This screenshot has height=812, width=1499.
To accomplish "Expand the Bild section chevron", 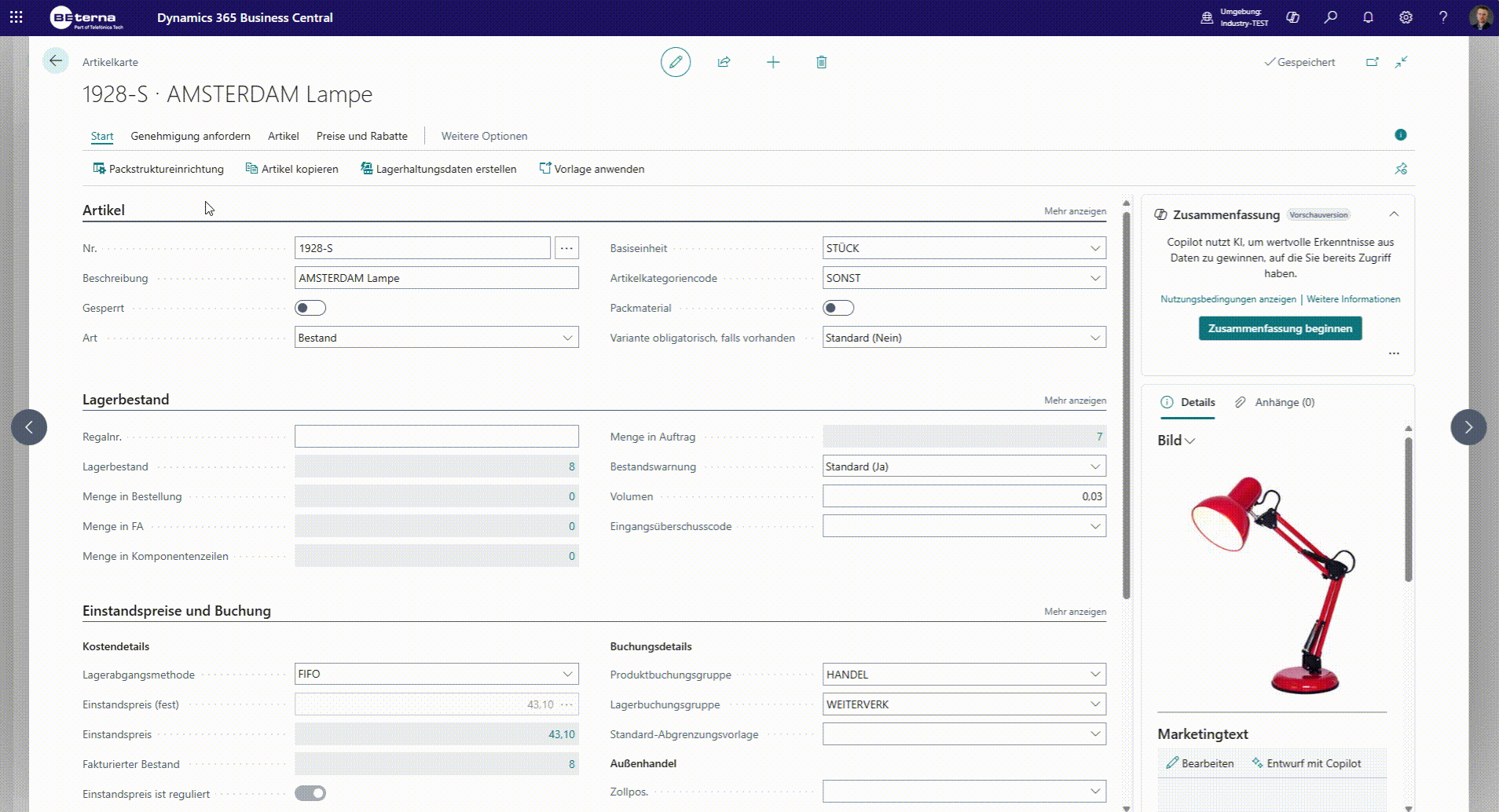I will coord(1189,441).
